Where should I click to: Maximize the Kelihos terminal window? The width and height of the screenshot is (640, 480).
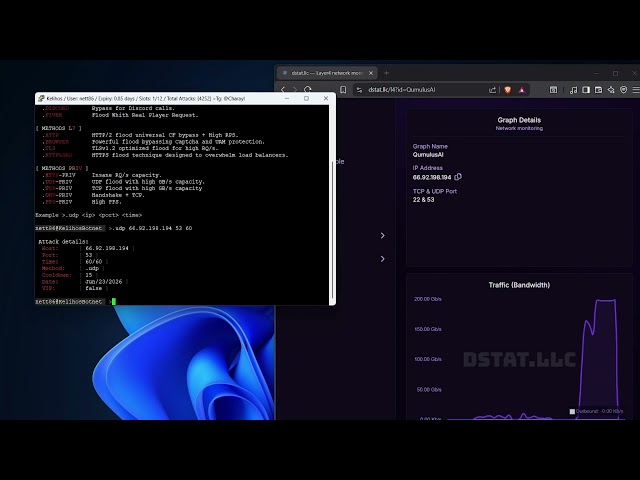point(306,98)
